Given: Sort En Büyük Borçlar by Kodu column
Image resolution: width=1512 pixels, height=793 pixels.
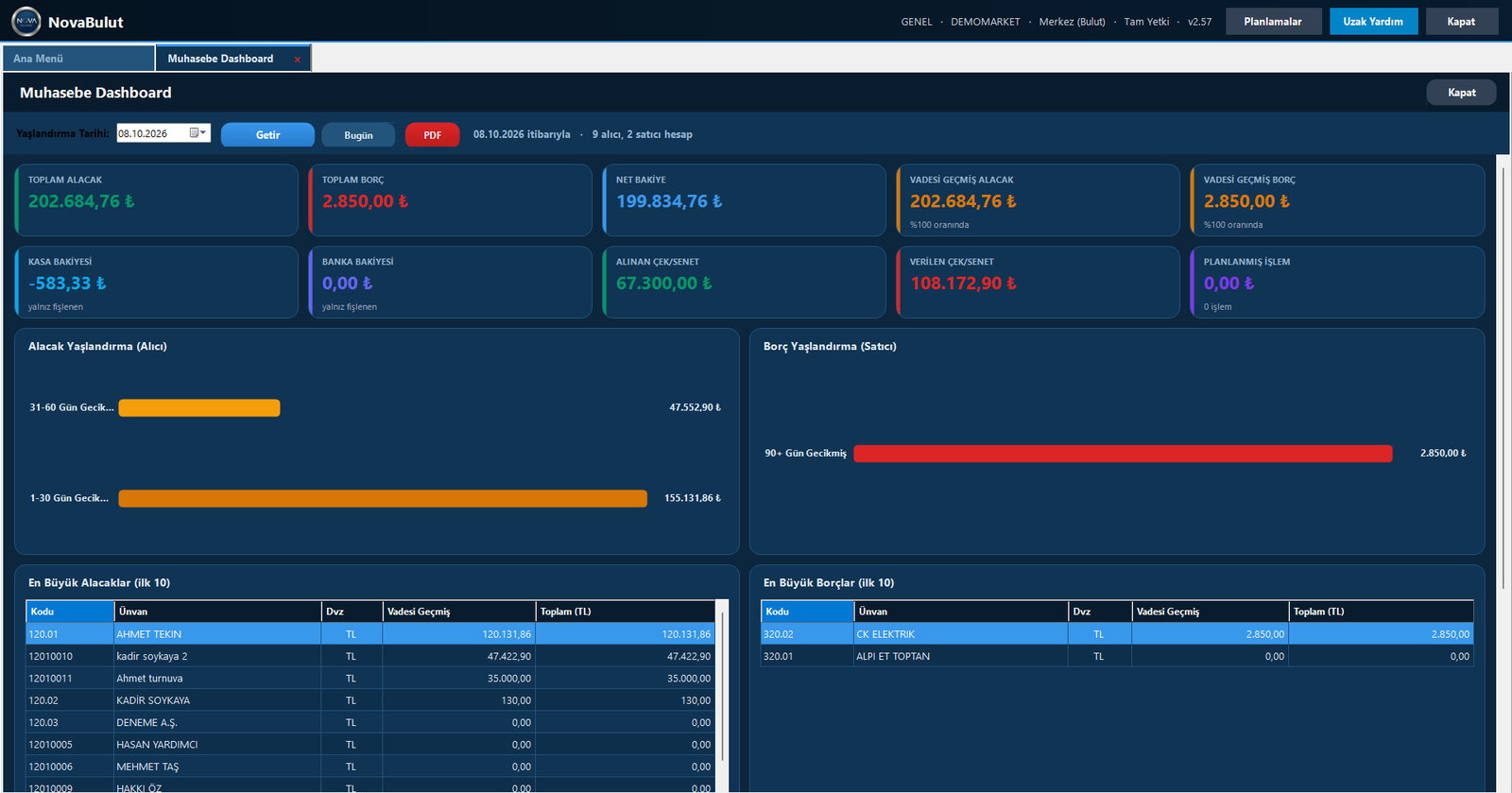Looking at the screenshot, I should [807, 612].
